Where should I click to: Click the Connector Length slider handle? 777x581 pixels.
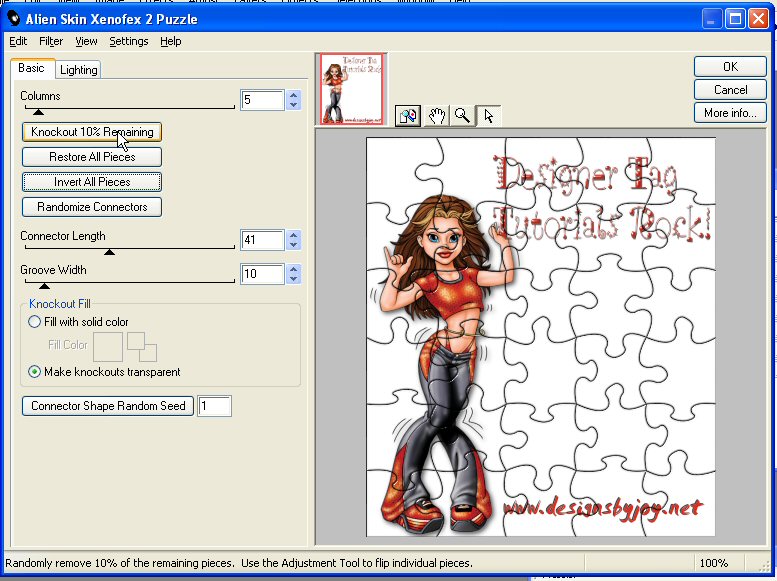click(110, 252)
